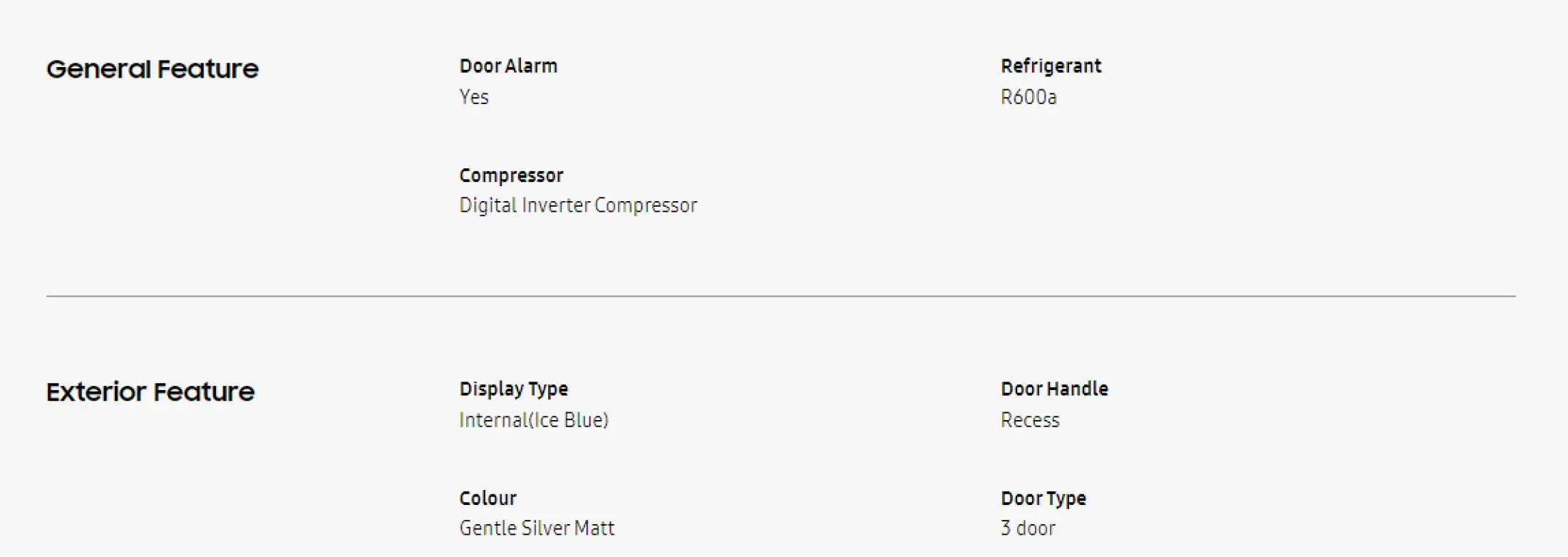This screenshot has width=1568, height=557.
Task: Click the Ice Blue text in parentheses
Action: (x=569, y=420)
